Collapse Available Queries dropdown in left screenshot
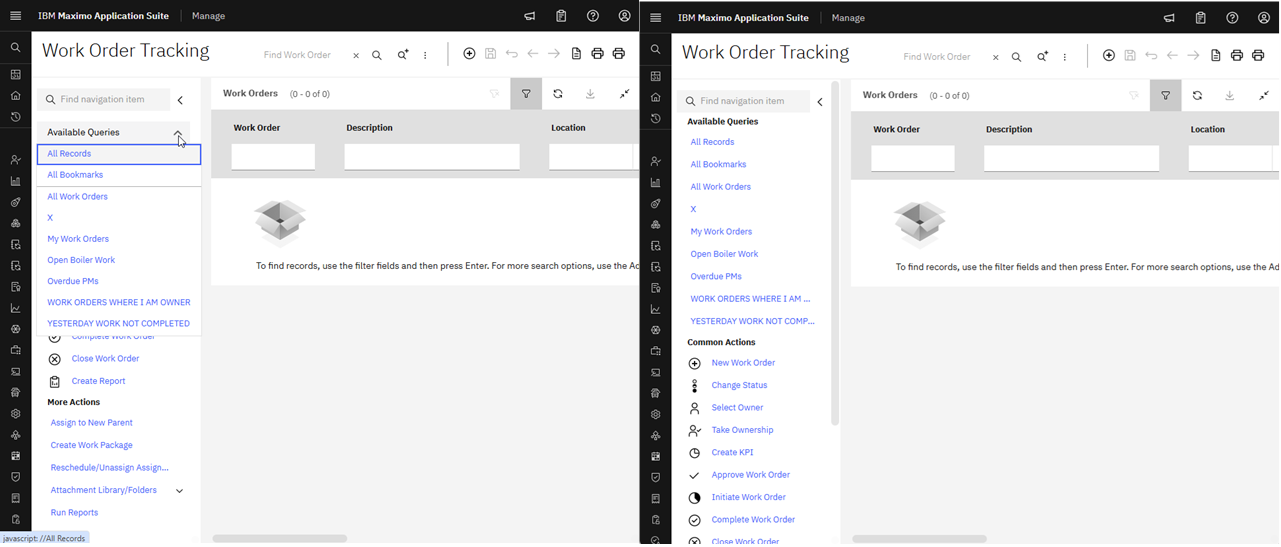 pyautogui.click(x=178, y=132)
